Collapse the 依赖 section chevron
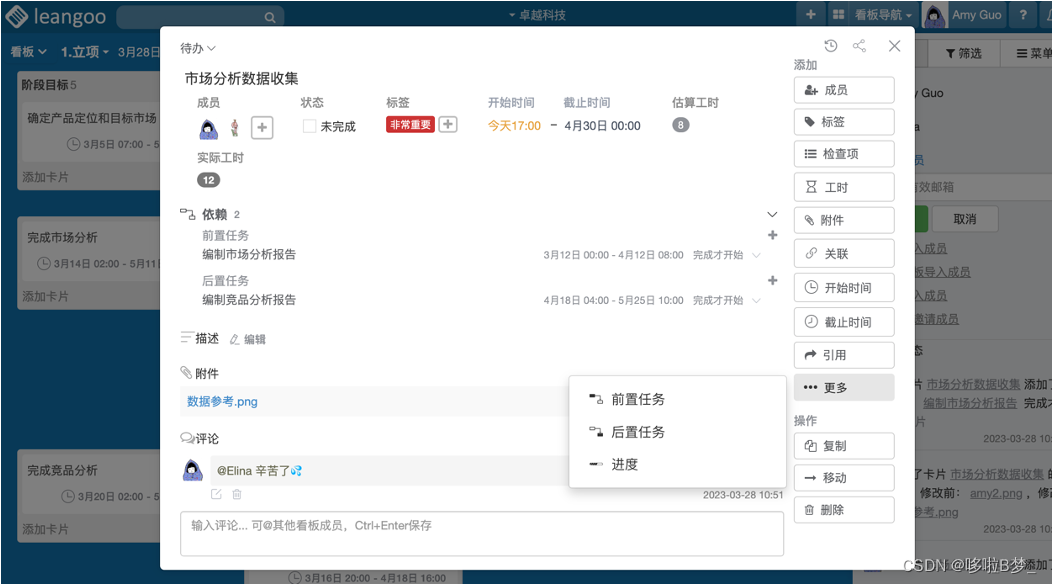This screenshot has width=1052, height=584. pyautogui.click(x=772, y=214)
